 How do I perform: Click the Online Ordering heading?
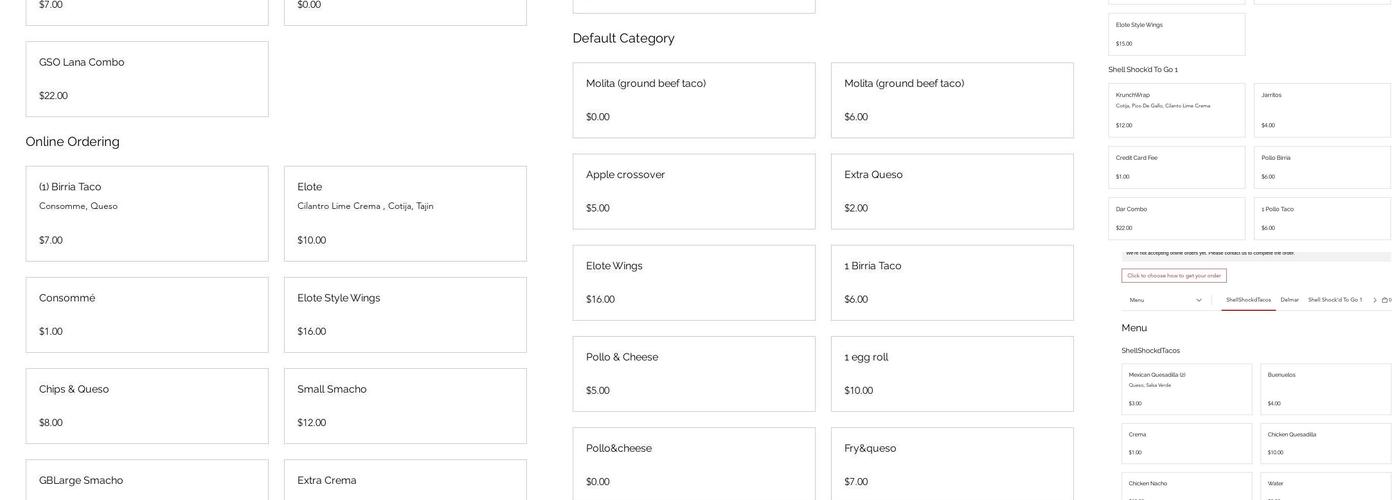point(73,142)
